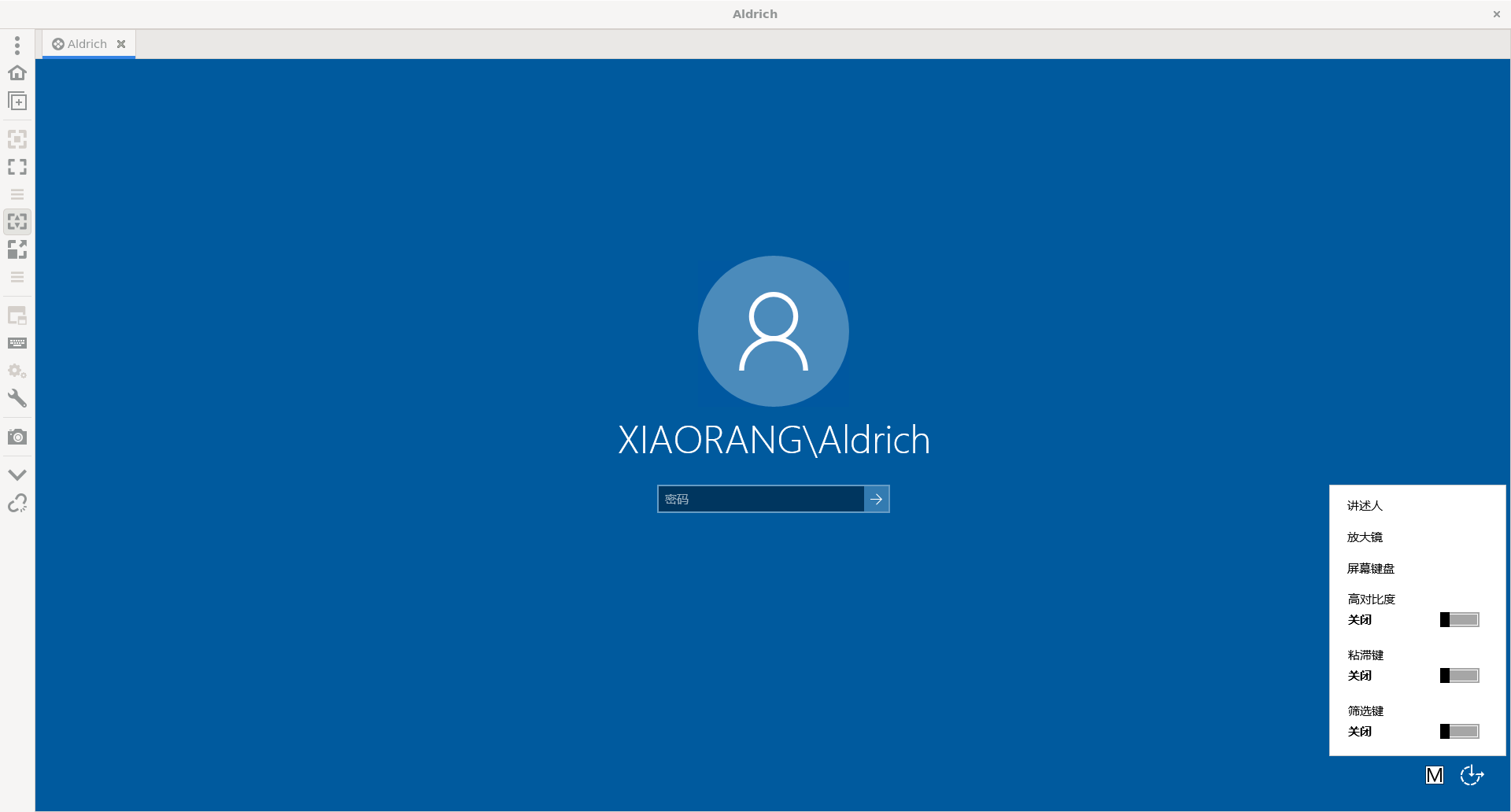This screenshot has width=1511, height=812.
Task: Click the 高对比度 label
Action: 1372,600
